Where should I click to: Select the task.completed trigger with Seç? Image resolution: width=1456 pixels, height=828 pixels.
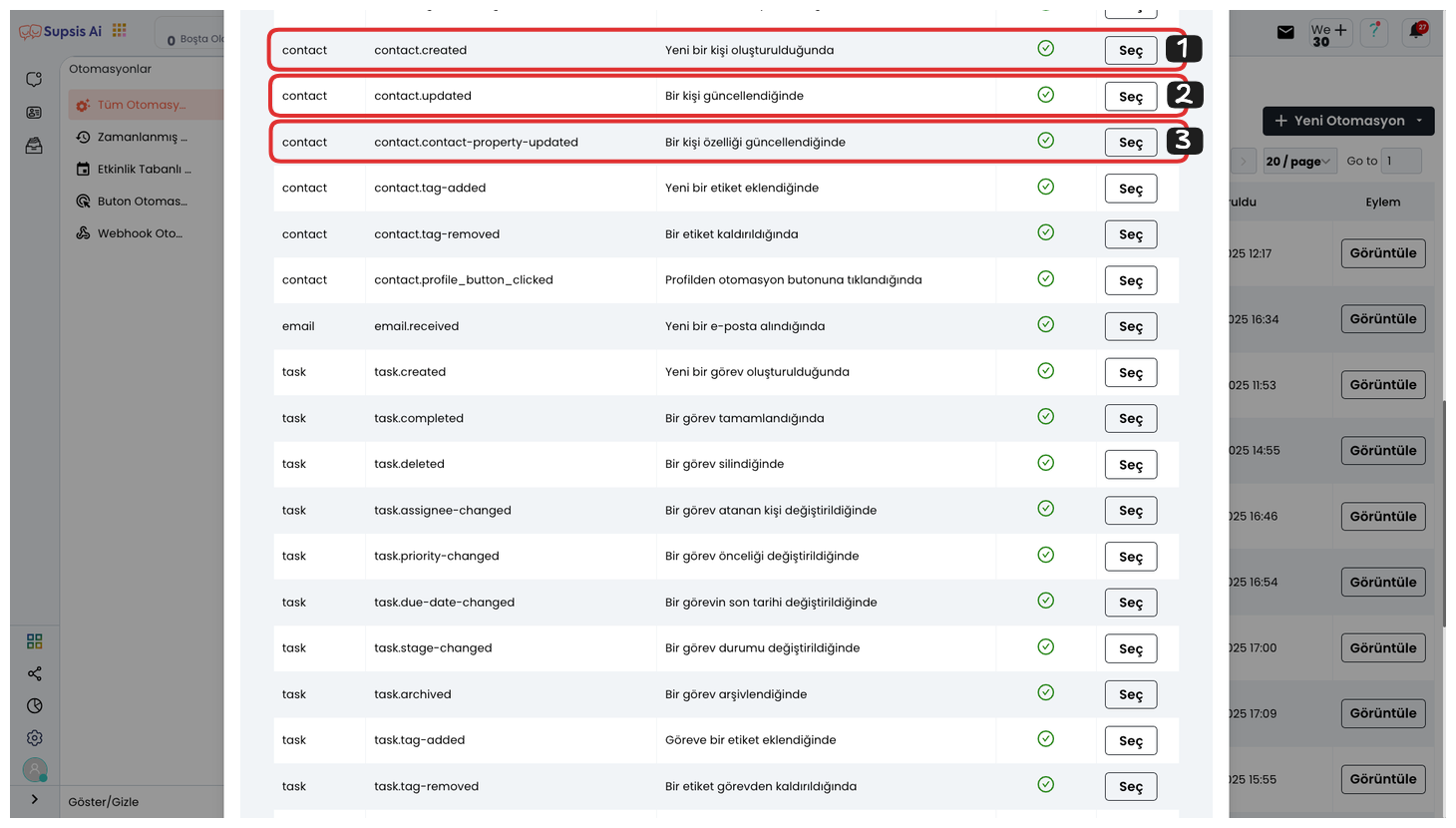[1131, 419]
